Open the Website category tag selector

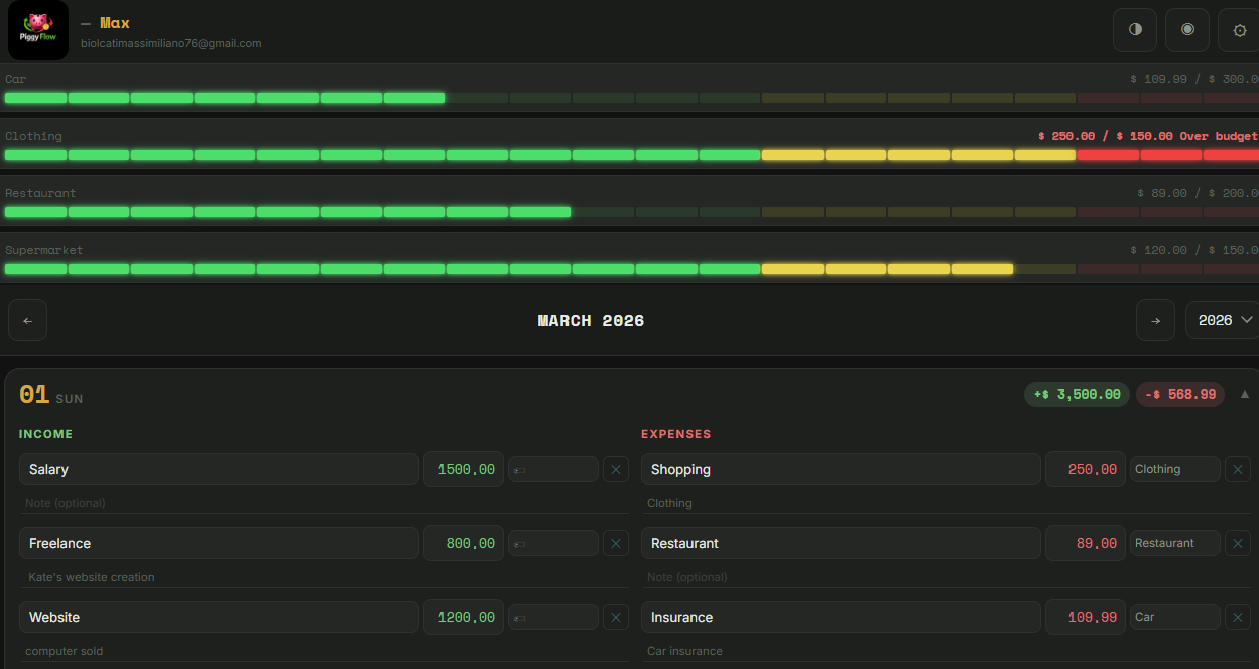(x=553, y=617)
